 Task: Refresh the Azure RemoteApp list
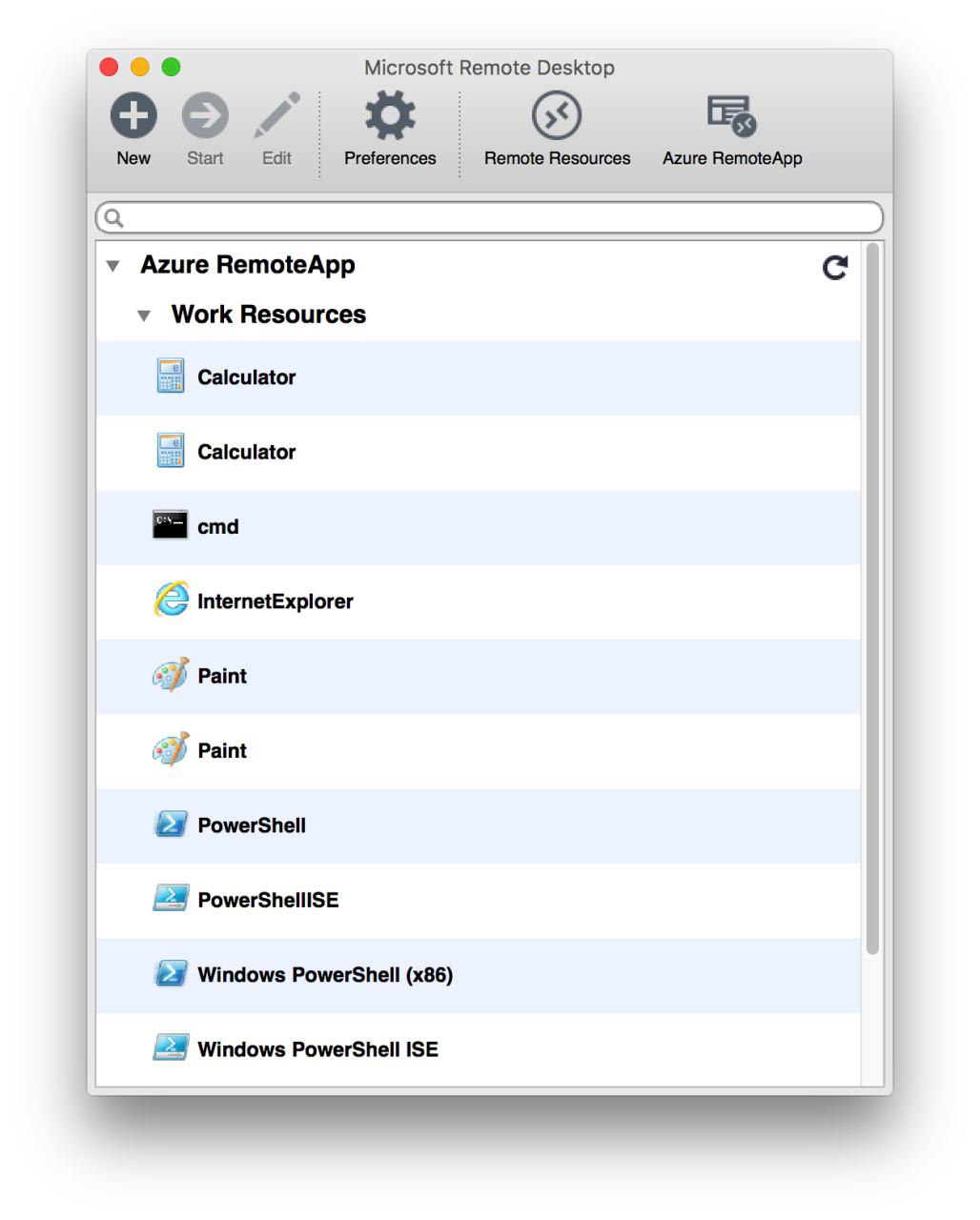[835, 268]
